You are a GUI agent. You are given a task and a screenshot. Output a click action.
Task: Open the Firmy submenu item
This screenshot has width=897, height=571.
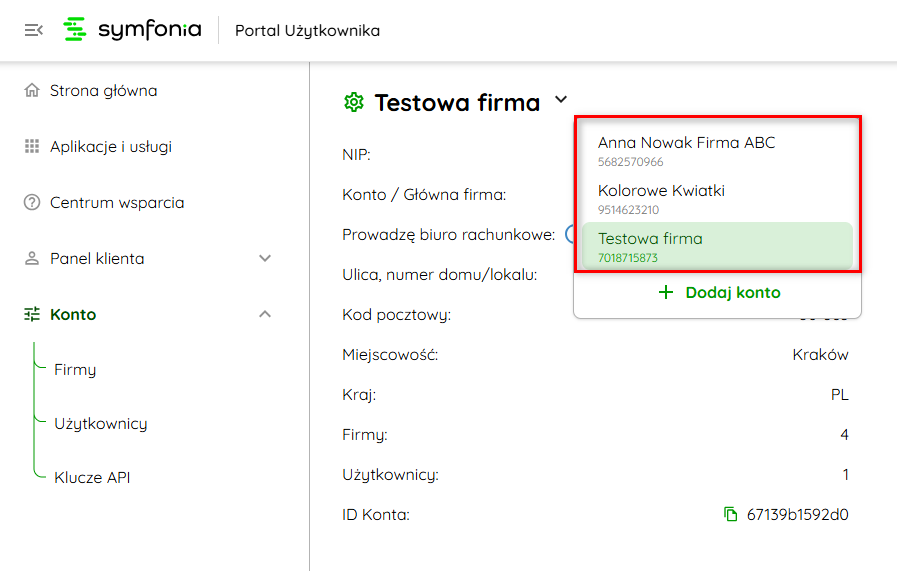(x=75, y=370)
